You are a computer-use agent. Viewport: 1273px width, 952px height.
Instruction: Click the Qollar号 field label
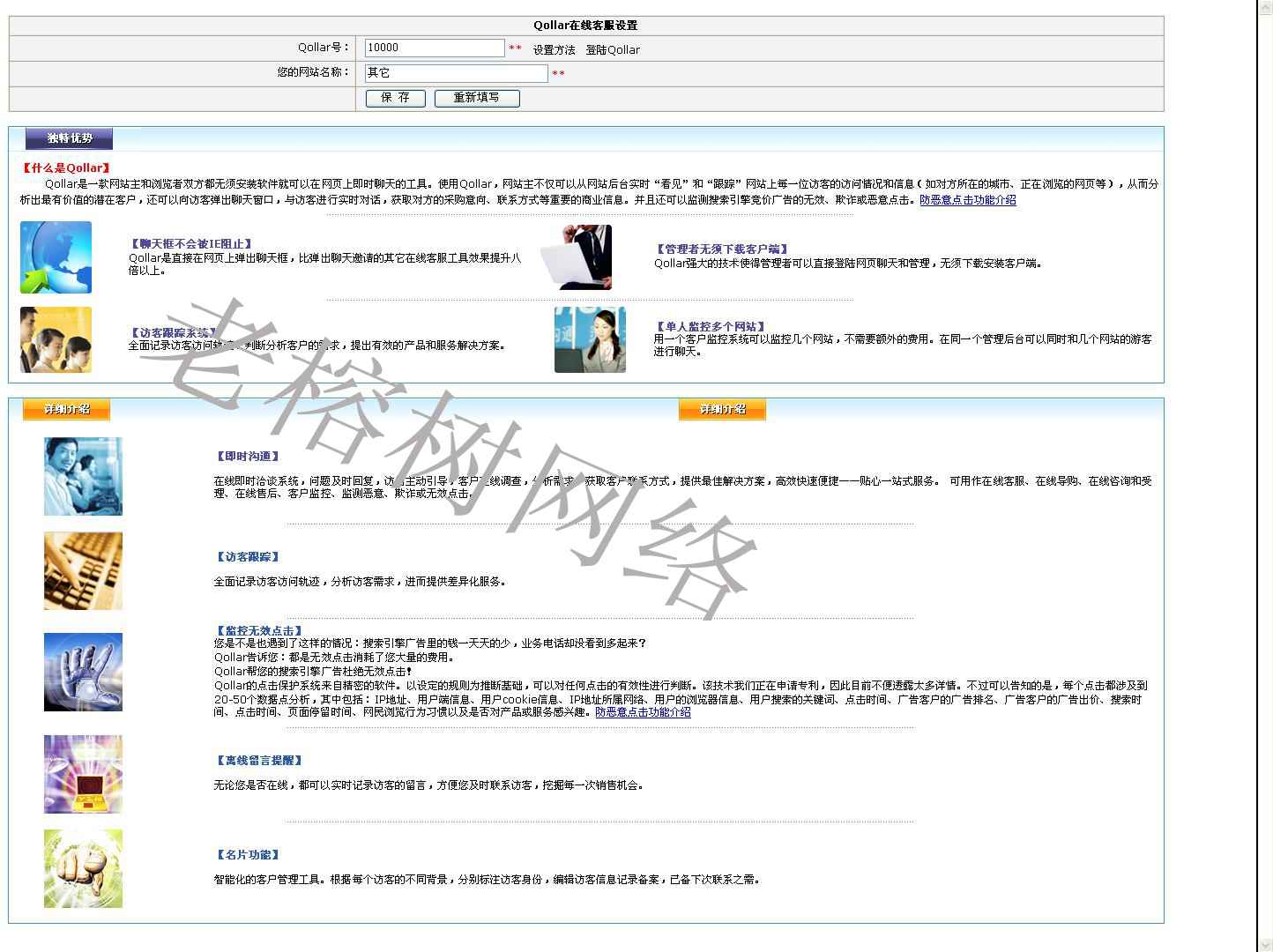click(x=324, y=48)
